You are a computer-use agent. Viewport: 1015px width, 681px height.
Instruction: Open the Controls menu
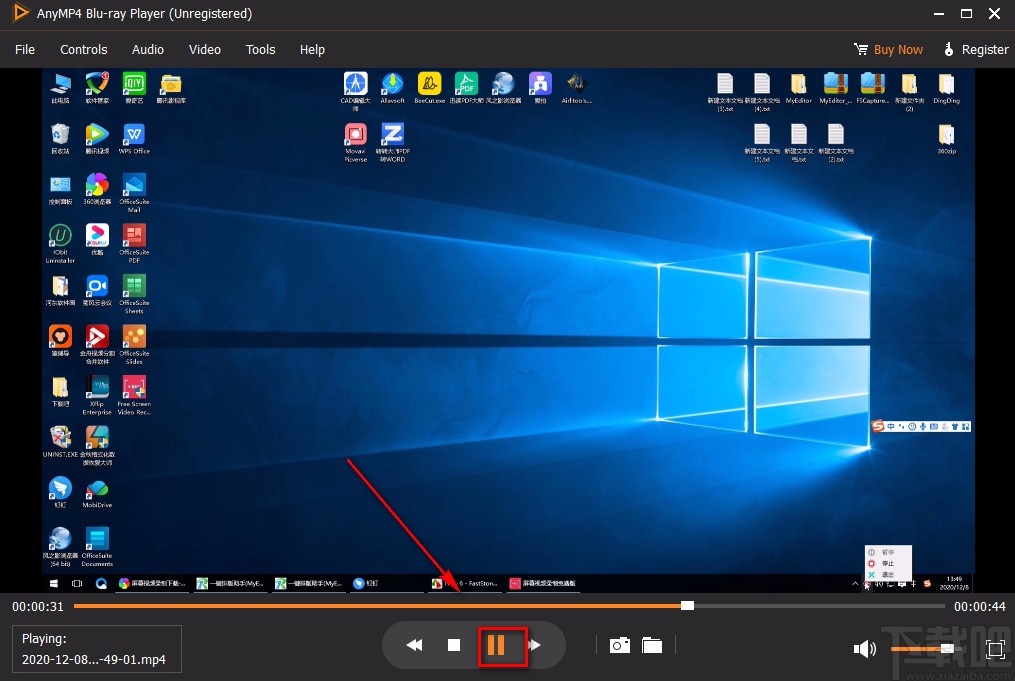pyautogui.click(x=83, y=49)
